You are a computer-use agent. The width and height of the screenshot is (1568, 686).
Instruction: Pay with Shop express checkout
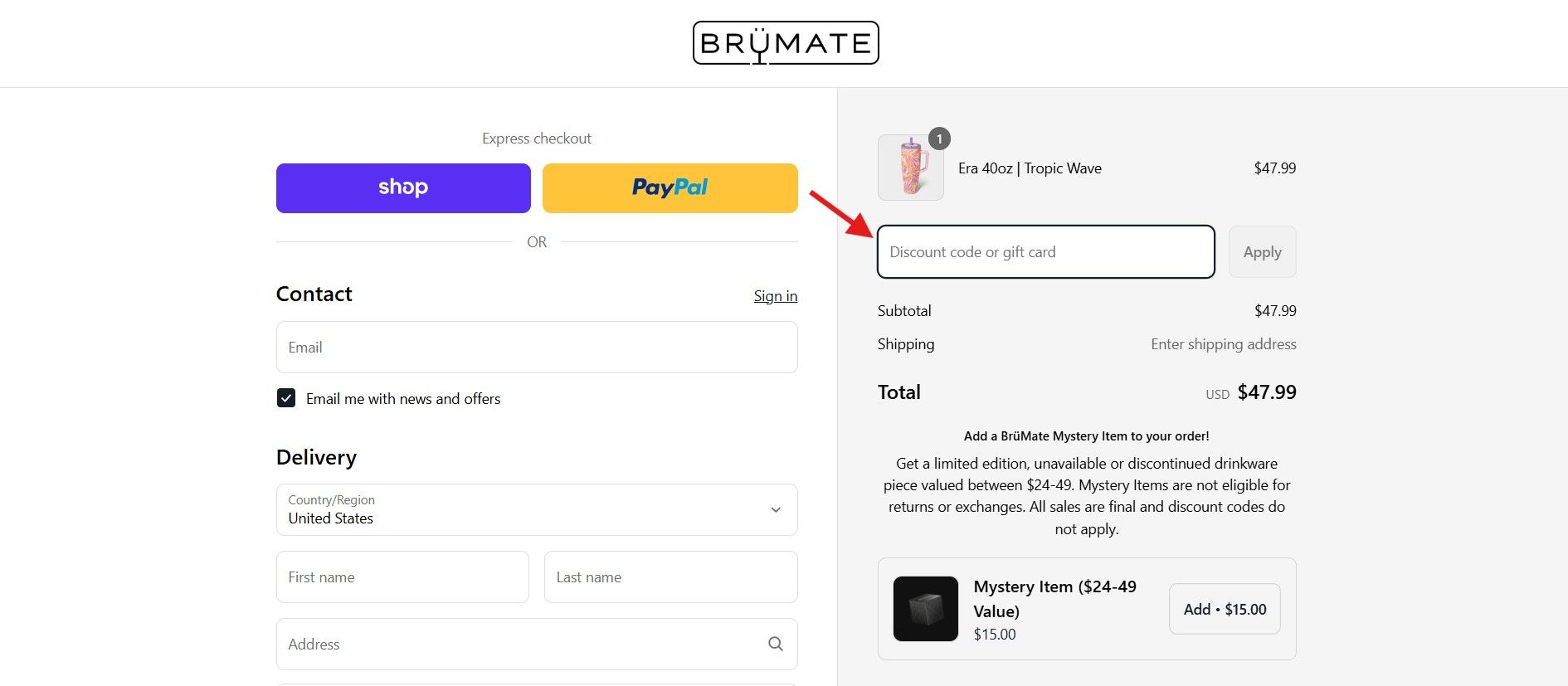click(403, 188)
